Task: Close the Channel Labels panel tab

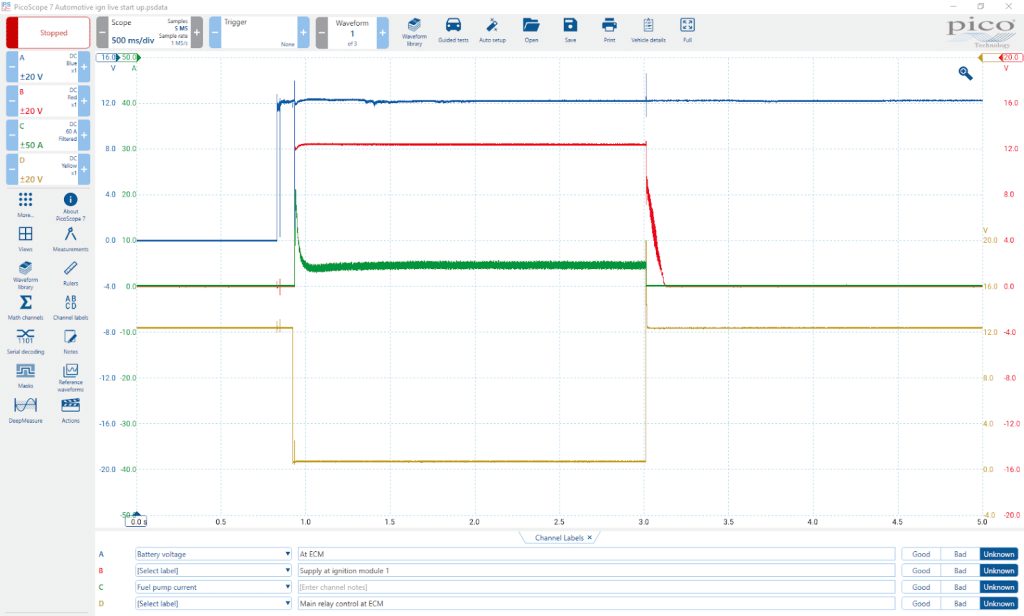Action: 590,538
